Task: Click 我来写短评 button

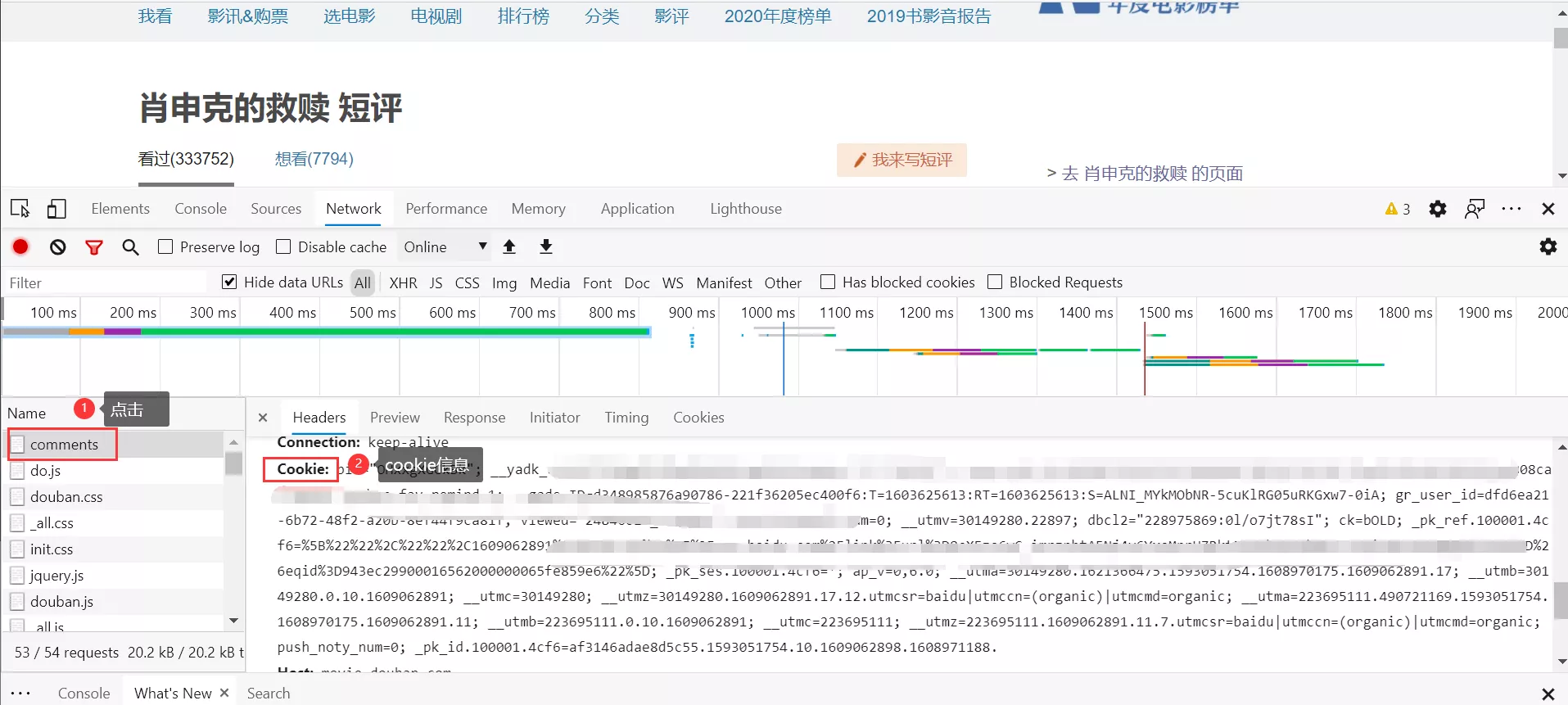Action: 901,160
